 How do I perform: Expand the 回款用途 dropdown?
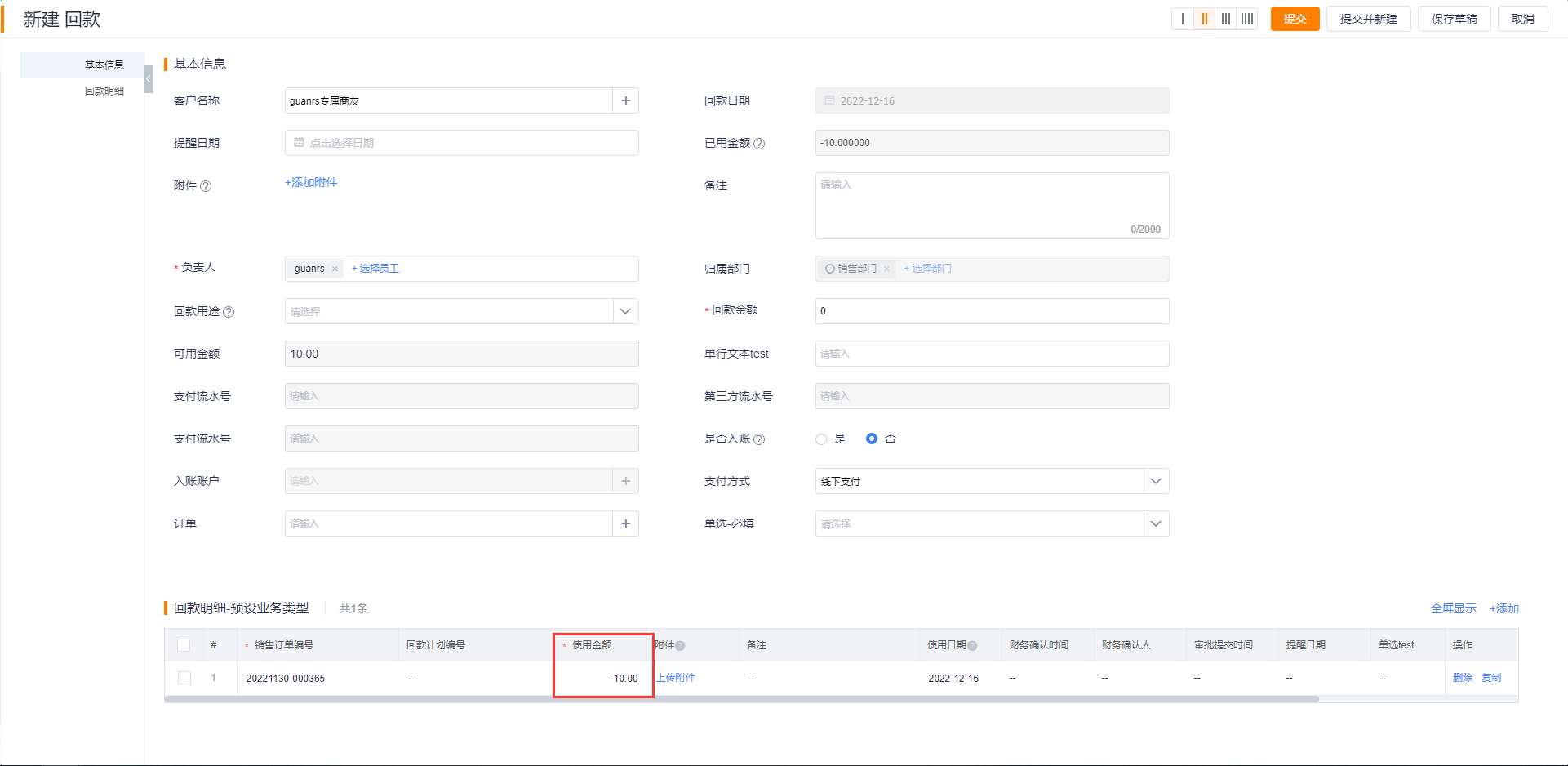coord(625,311)
